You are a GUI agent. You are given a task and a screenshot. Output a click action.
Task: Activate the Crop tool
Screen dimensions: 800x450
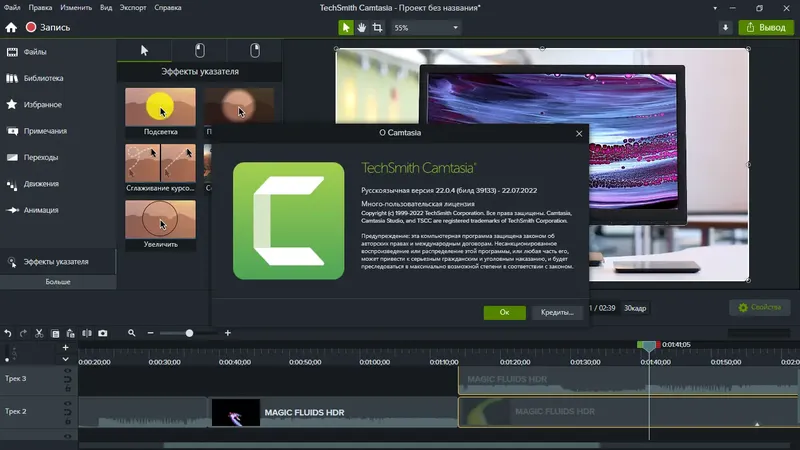pos(378,28)
